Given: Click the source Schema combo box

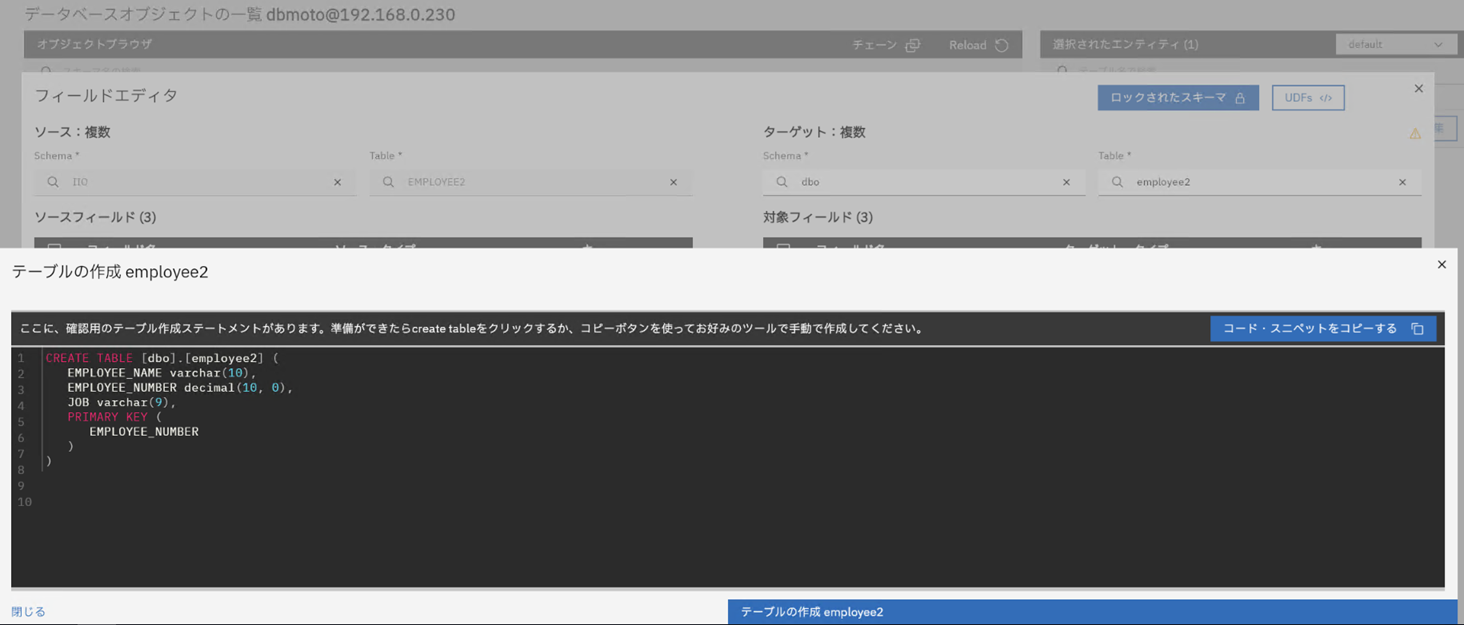Looking at the screenshot, I should click(x=190, y=182).
